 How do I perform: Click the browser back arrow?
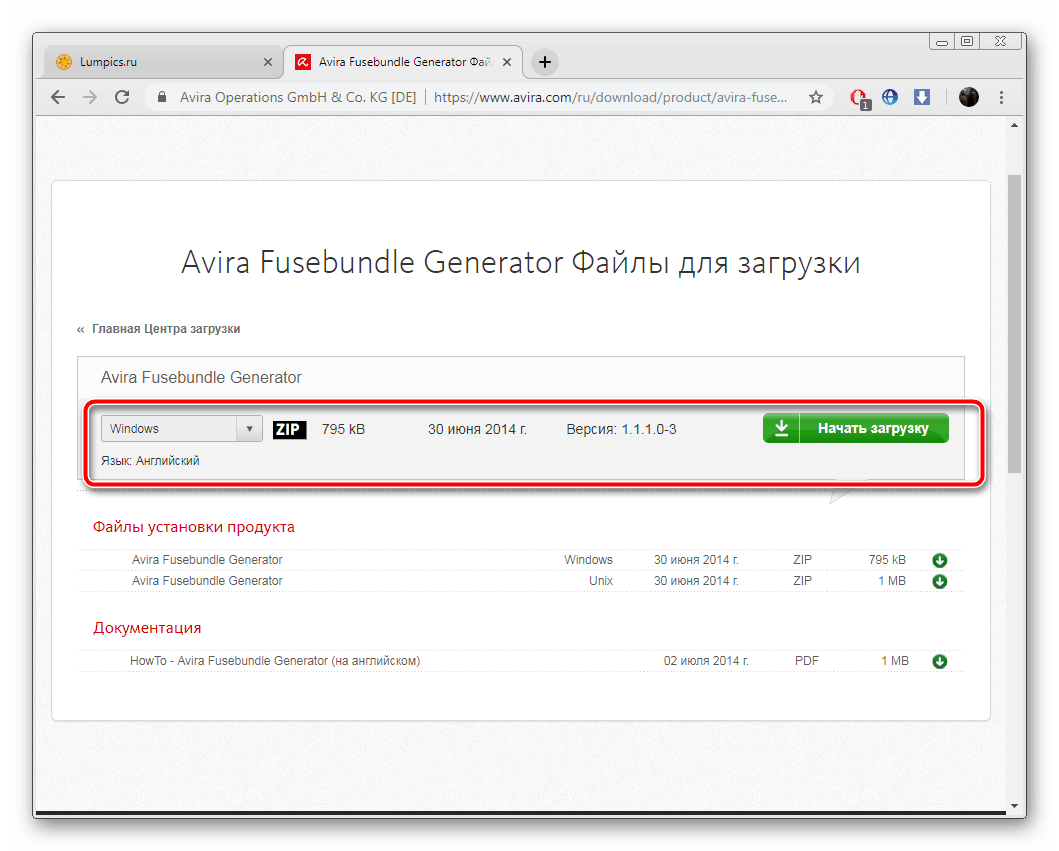pos(58,97)
